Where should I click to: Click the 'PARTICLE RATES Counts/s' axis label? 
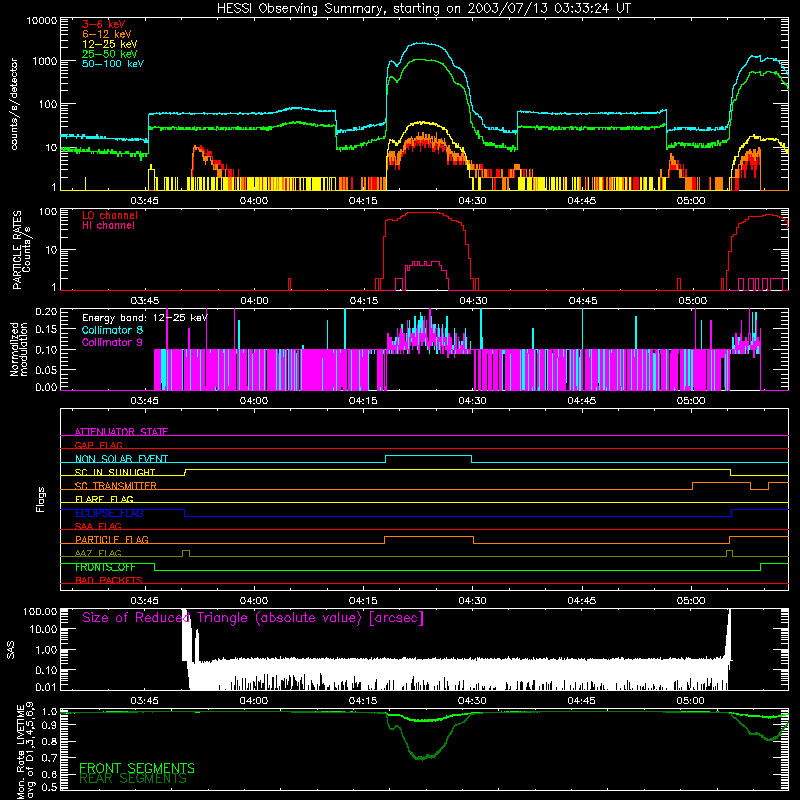click(21, 249)
